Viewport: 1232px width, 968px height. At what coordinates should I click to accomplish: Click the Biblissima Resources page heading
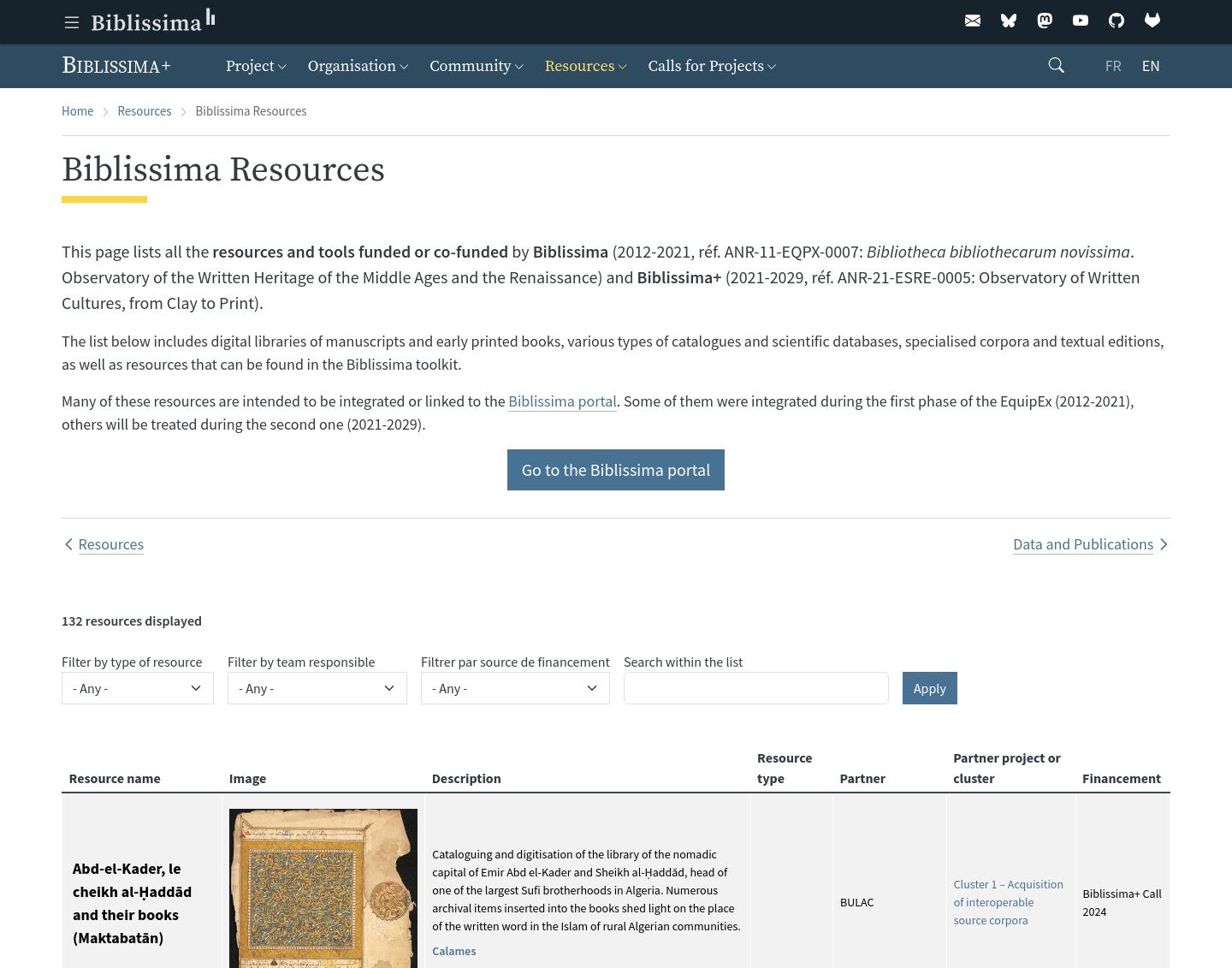tap(223, 169)
